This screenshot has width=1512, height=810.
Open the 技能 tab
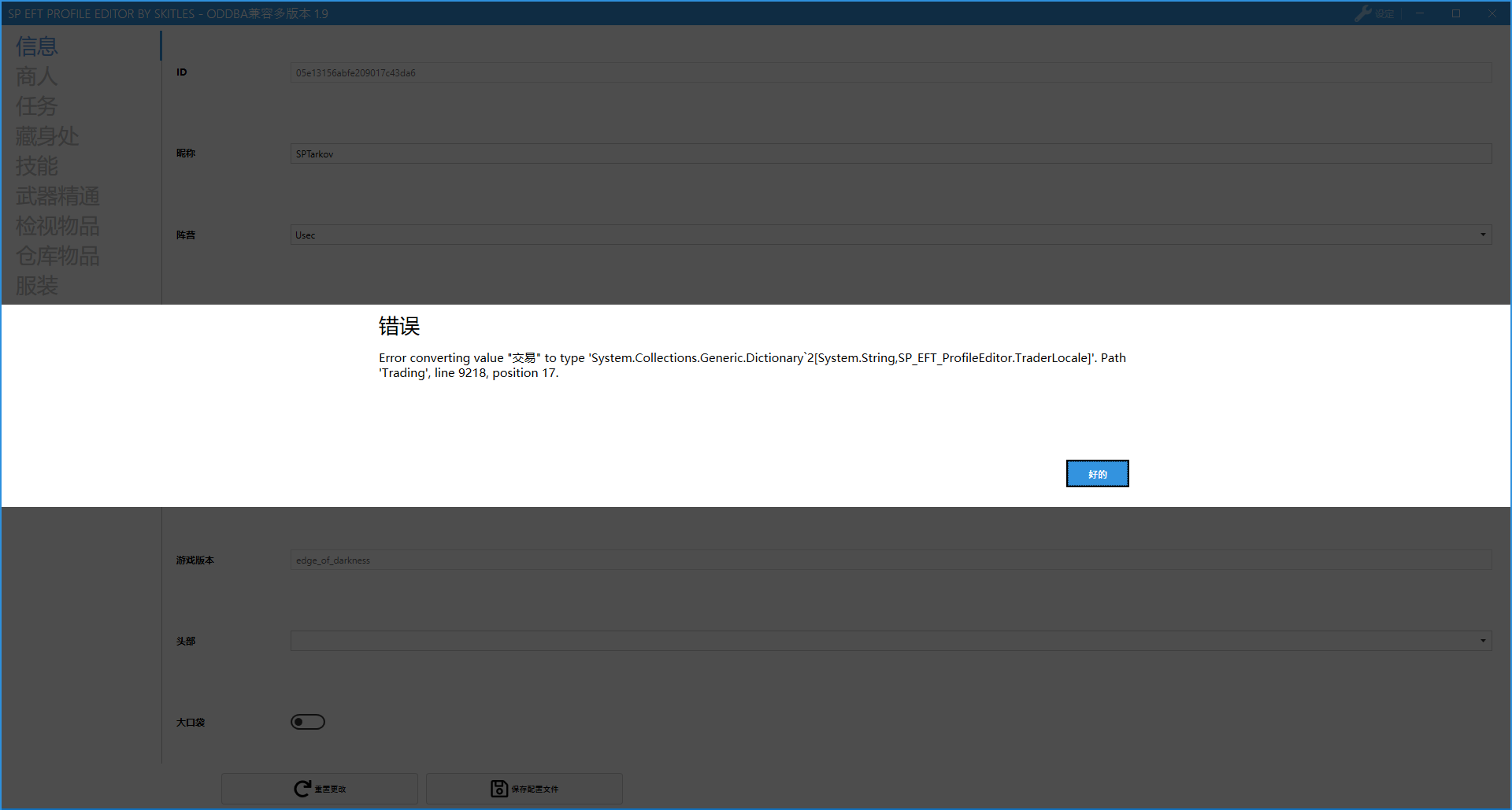(37, 166)
